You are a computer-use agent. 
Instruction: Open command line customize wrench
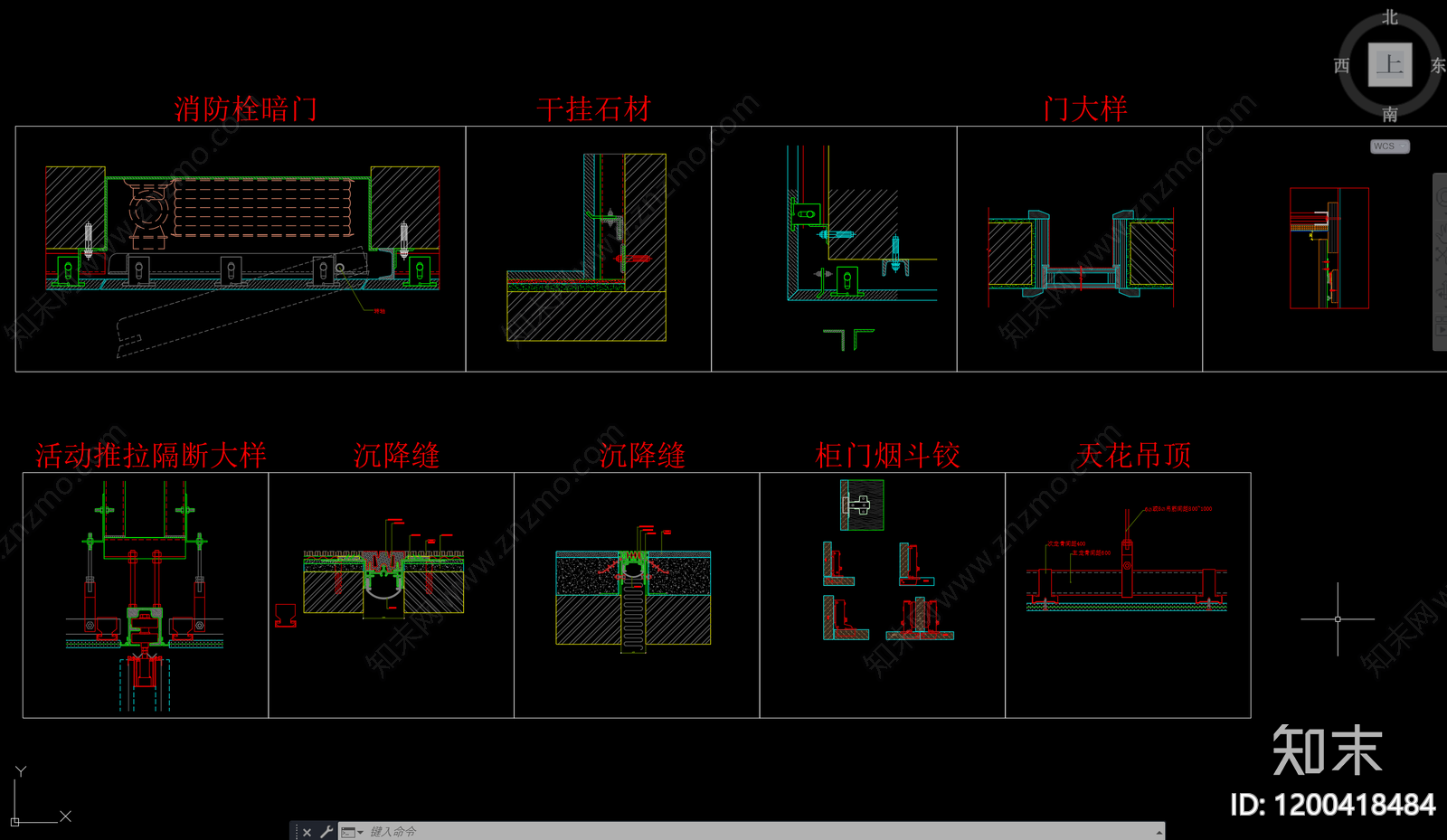click(x=326, y=832)
